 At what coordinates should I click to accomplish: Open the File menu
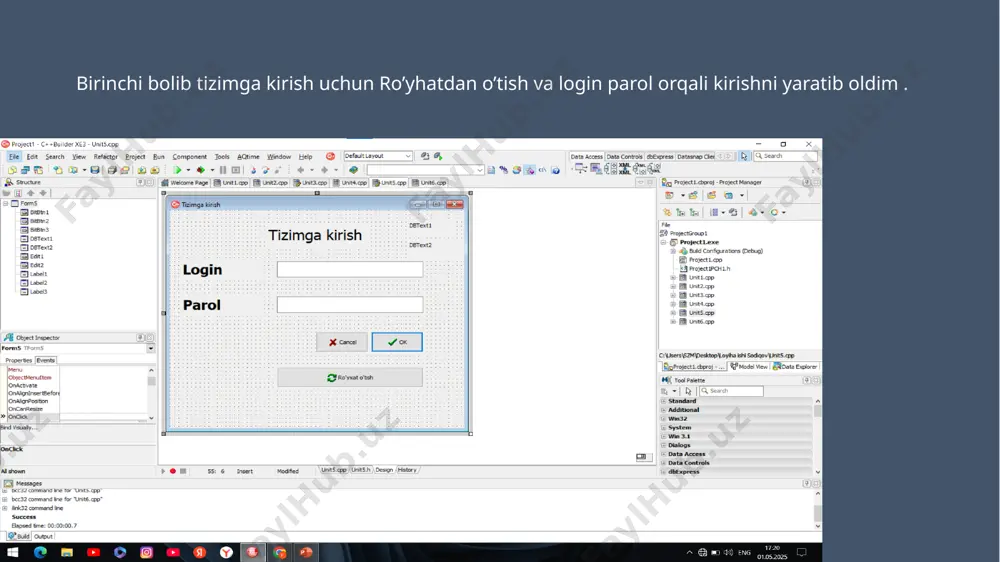click(13, 156)
